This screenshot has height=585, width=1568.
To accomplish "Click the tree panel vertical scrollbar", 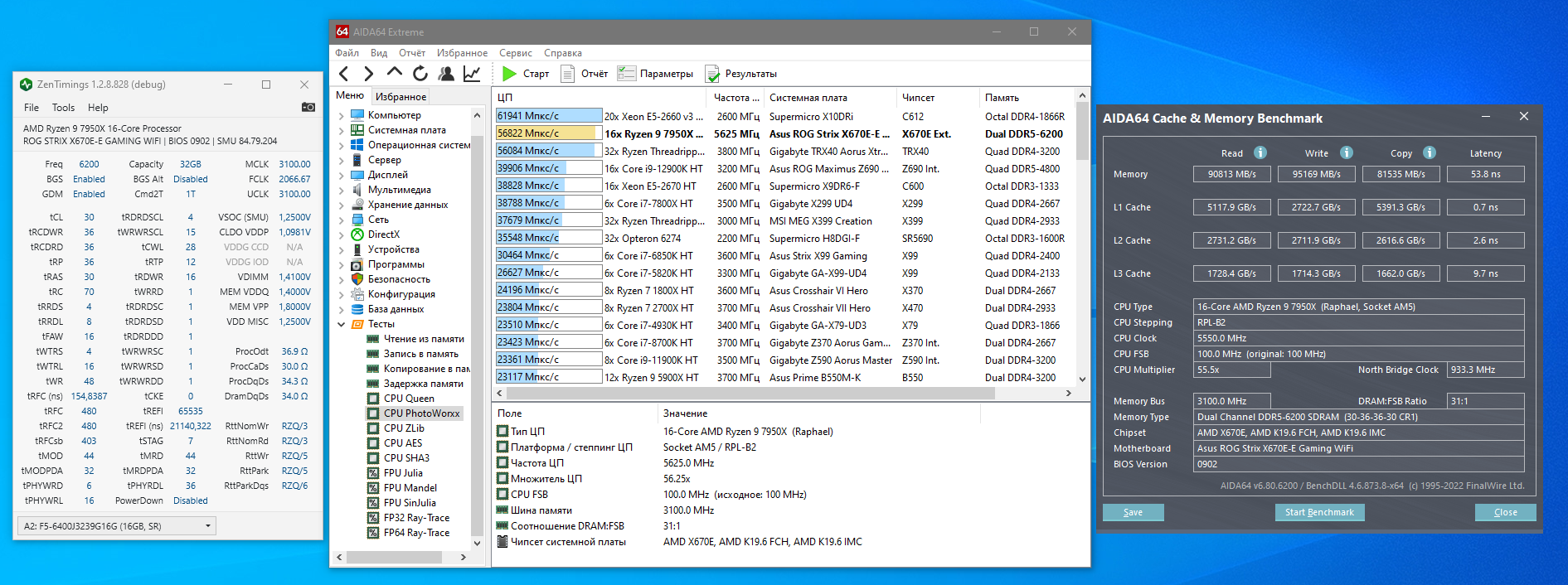I will coord(477,328).
